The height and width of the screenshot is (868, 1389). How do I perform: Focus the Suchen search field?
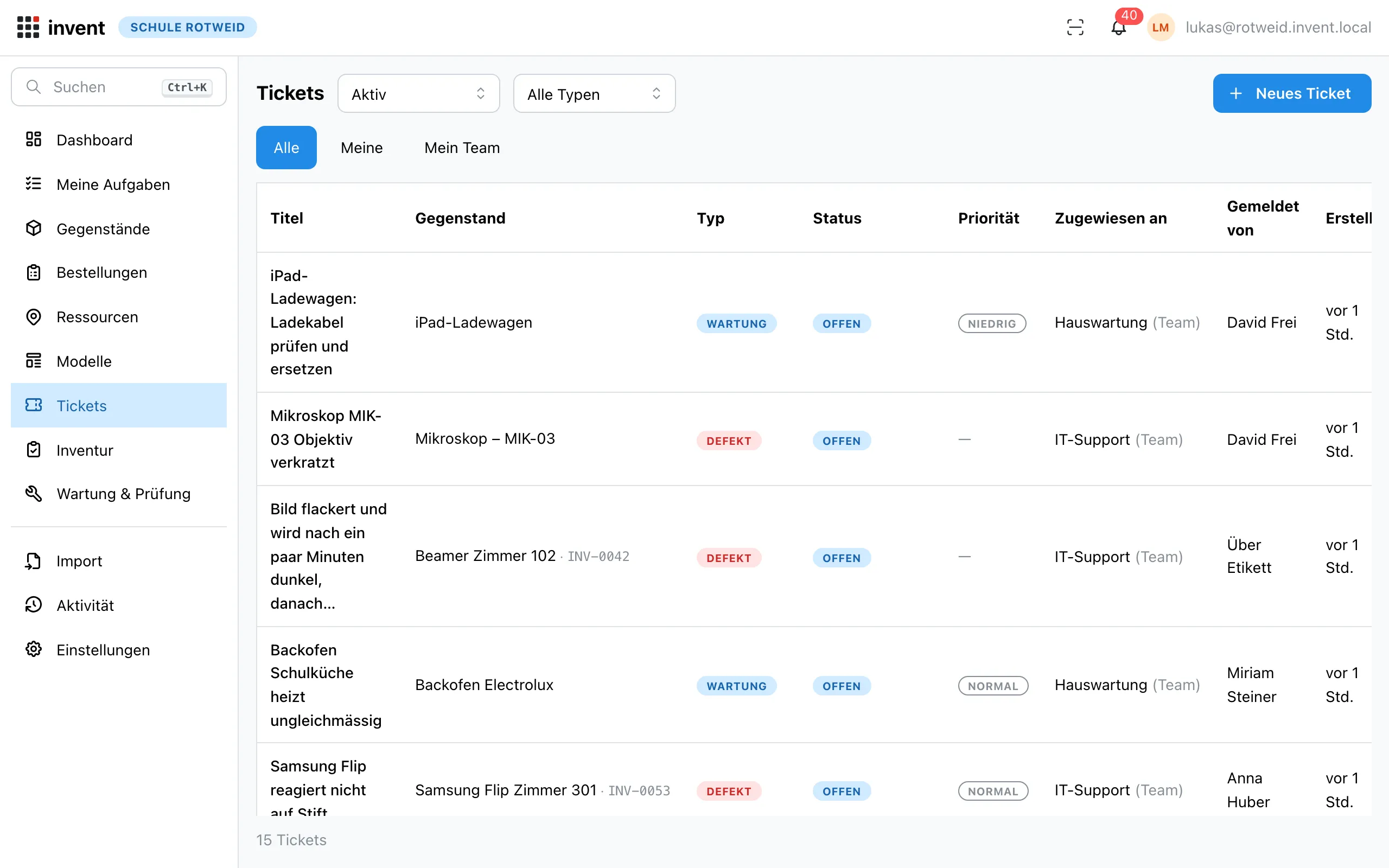pyautogui.click(x=119, y=87)
